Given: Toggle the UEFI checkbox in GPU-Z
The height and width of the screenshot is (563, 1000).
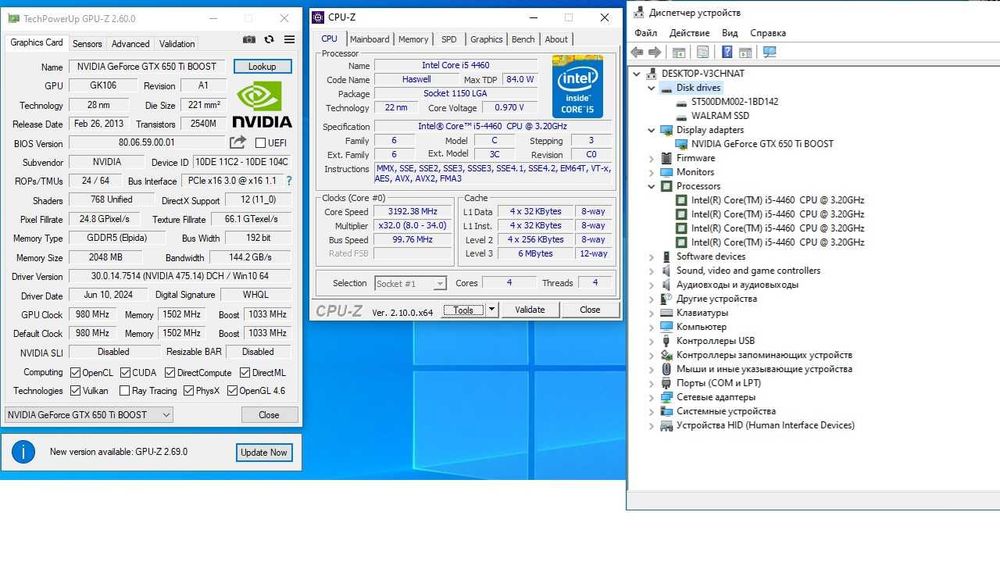Looking at the screenshot, I should click(260, 143).
